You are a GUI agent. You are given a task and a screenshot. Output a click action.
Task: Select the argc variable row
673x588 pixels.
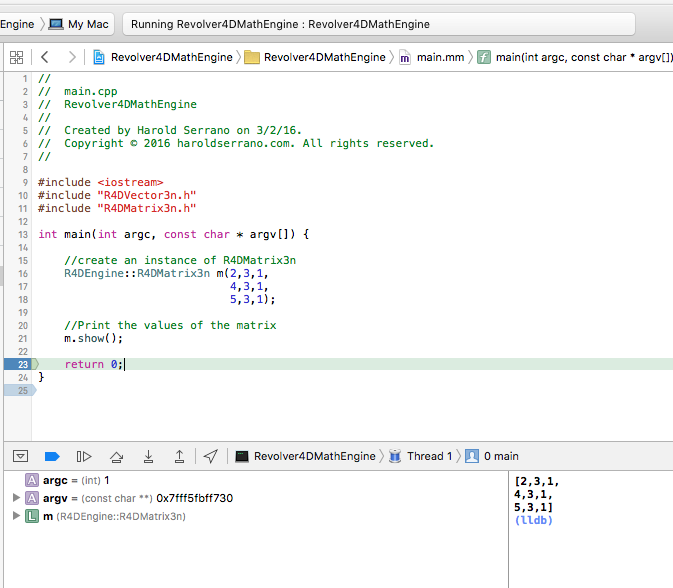256,480
